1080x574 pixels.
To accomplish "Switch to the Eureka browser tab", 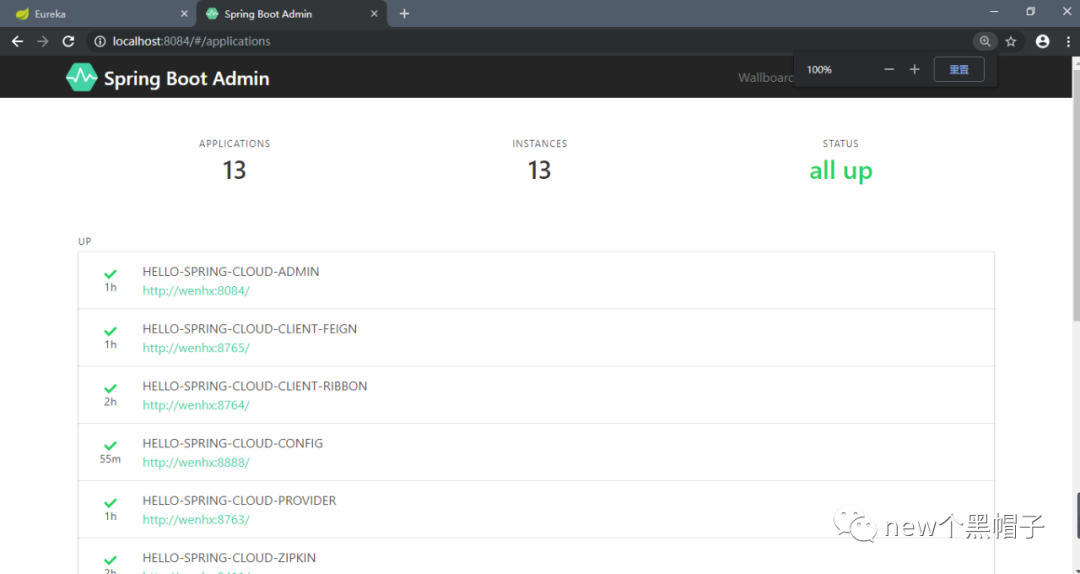I will (x=100, y=14).
